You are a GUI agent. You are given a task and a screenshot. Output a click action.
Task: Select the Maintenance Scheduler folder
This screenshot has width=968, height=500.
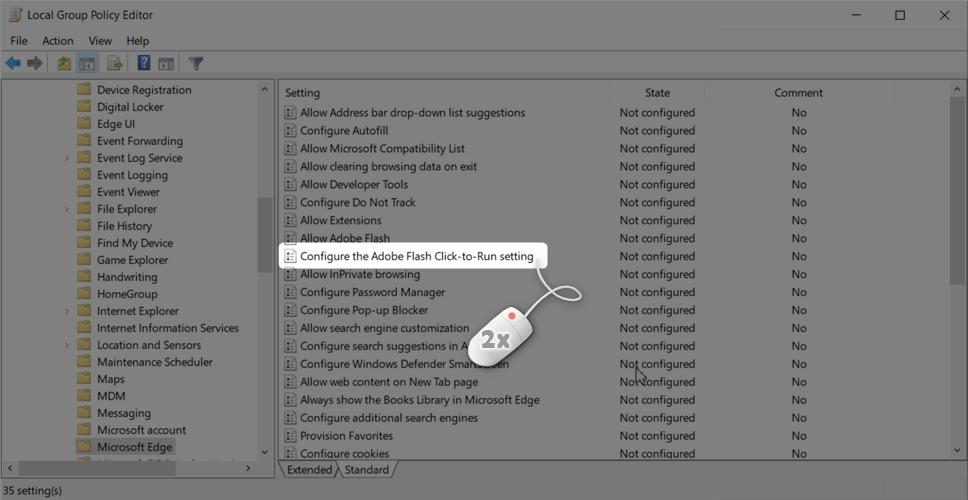tap(154, 362)
